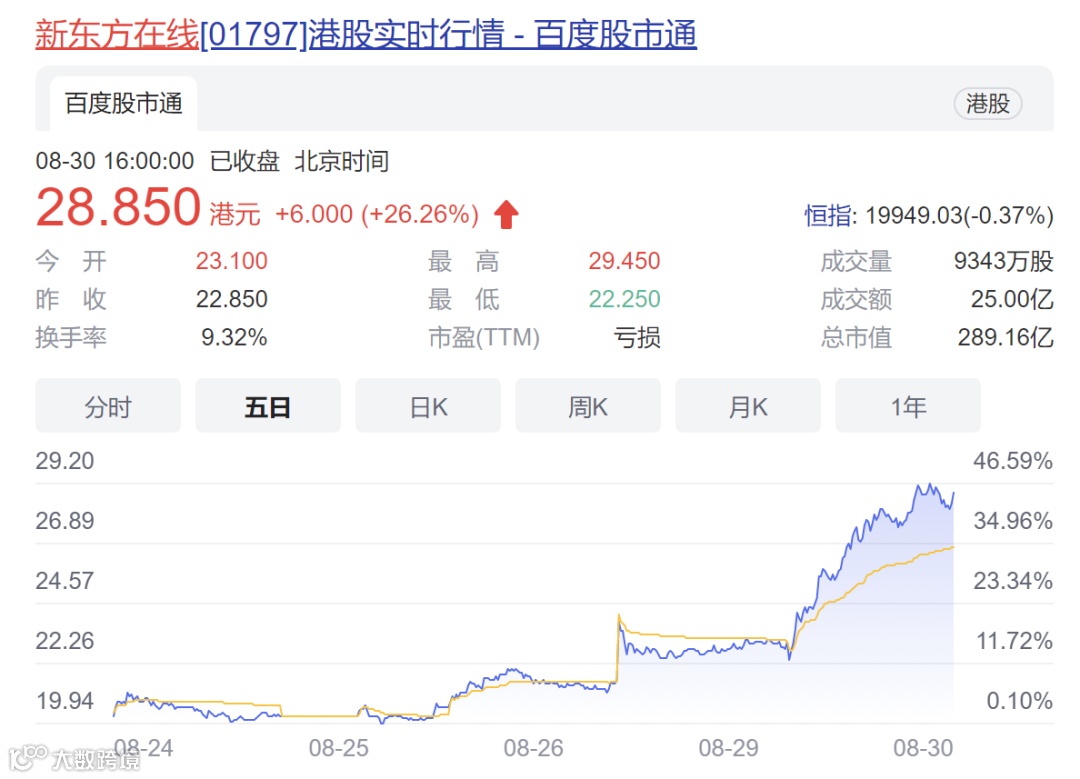The height and width of the screenshot is (779, 1080).
Task: Switch chart to 五日 view
Action: 268,406
